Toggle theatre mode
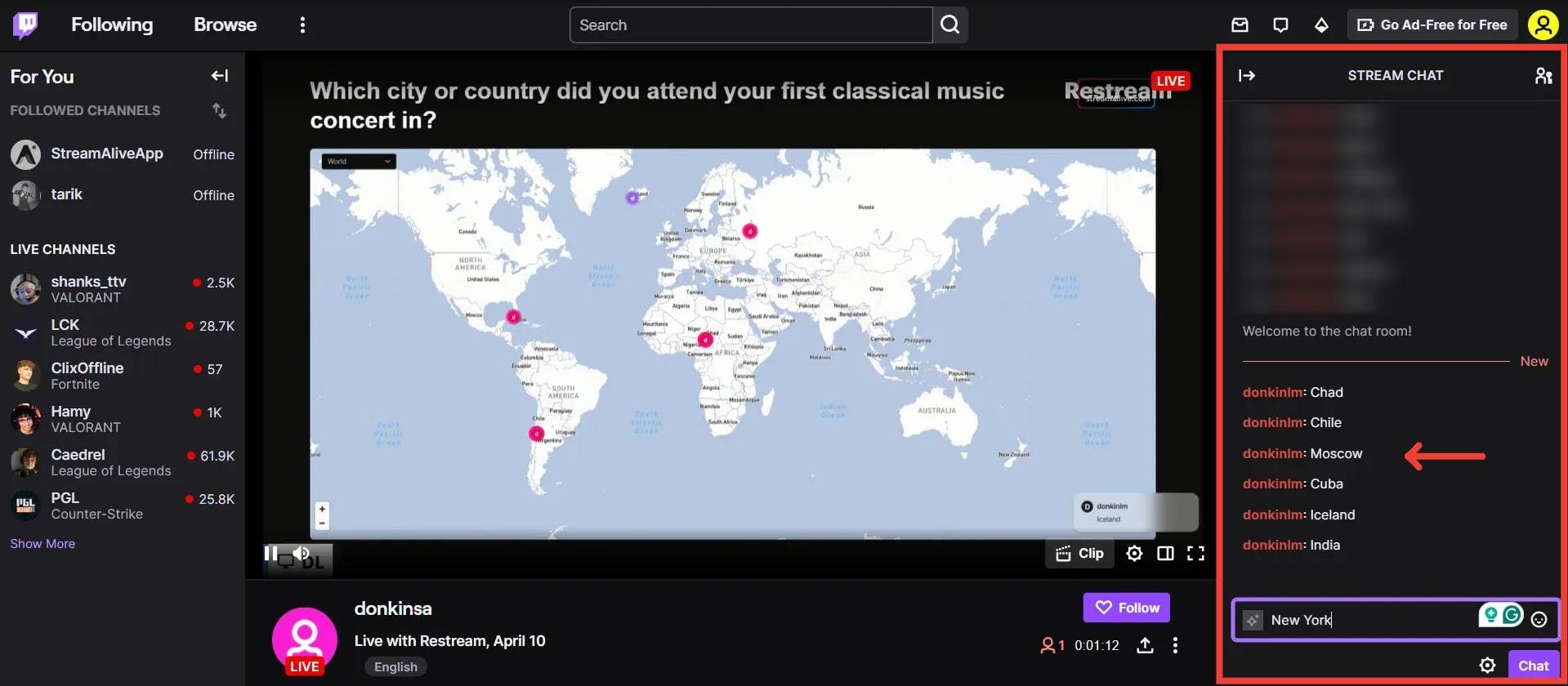Image resolution: width=1568 pixels, height=686 pixels. coord(1165,554)
